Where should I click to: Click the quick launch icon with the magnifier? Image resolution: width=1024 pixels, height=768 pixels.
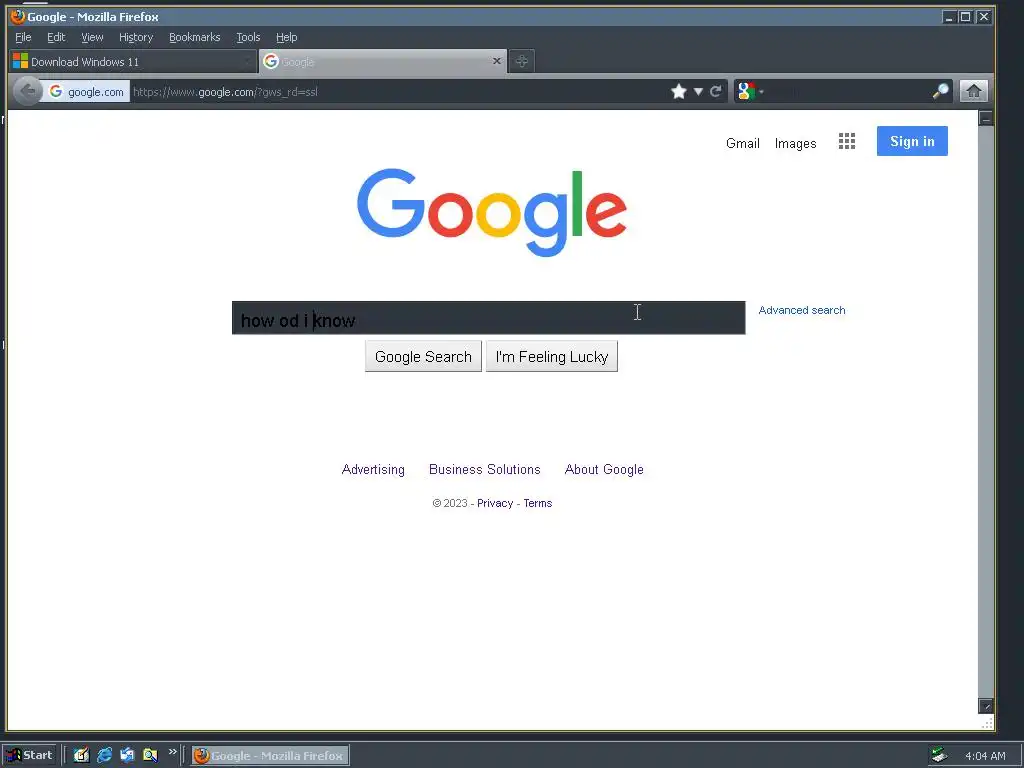click(150, 755)
